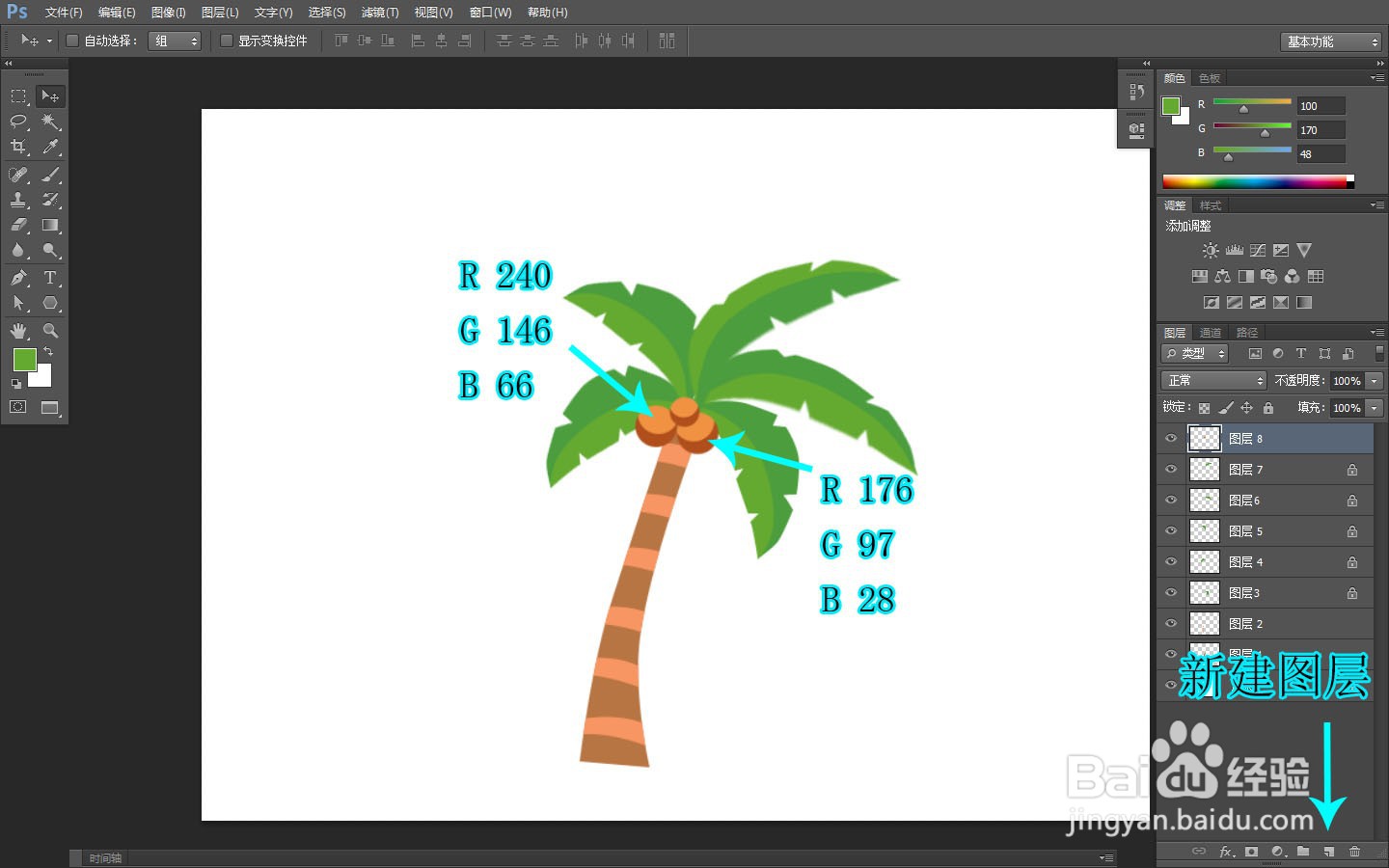Lock all icon in layers panel
The image size is (1389, 868).
pyautogui.click(x=1268, y=408)
